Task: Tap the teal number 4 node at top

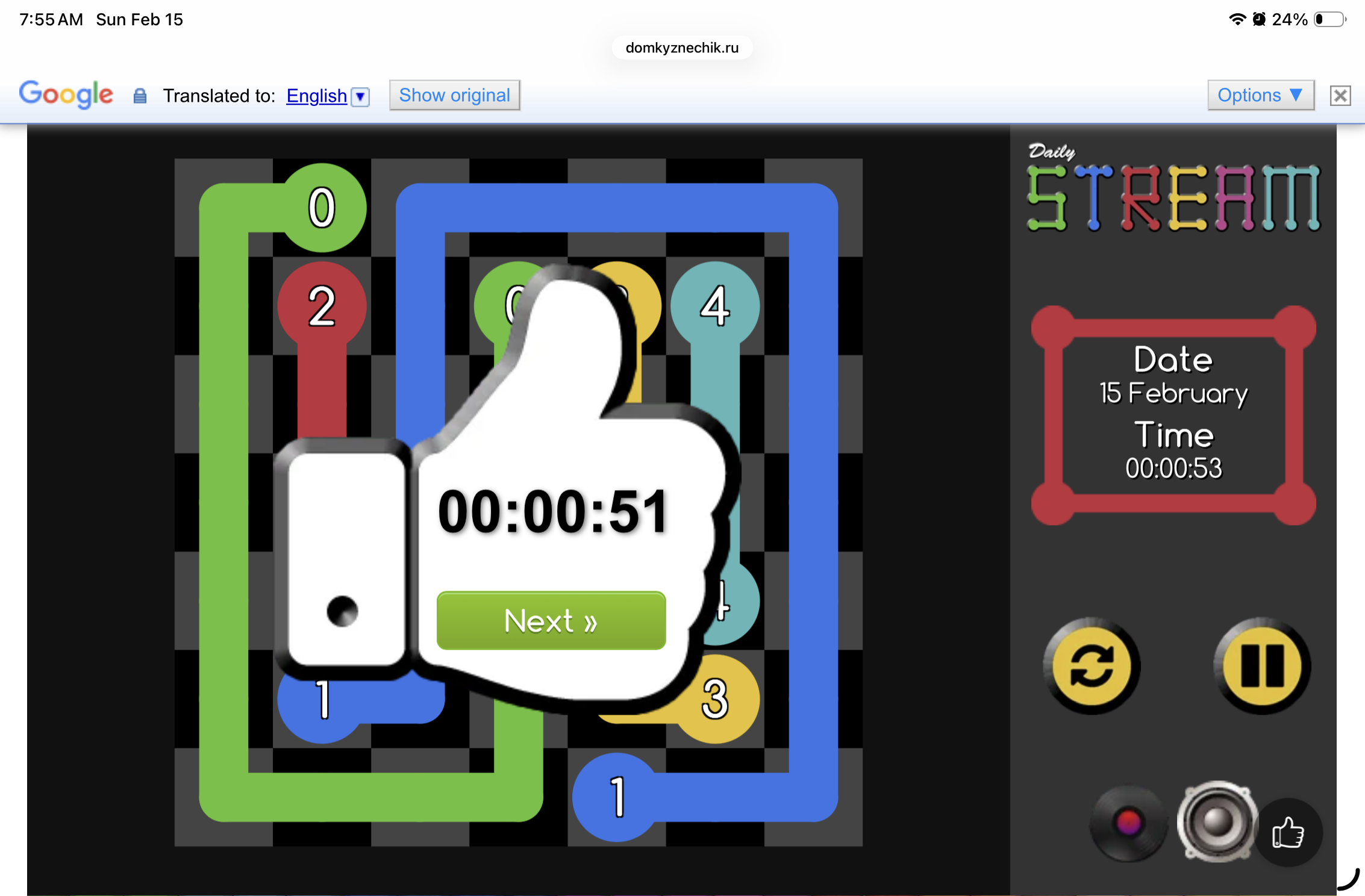Action: pos(715,306)
